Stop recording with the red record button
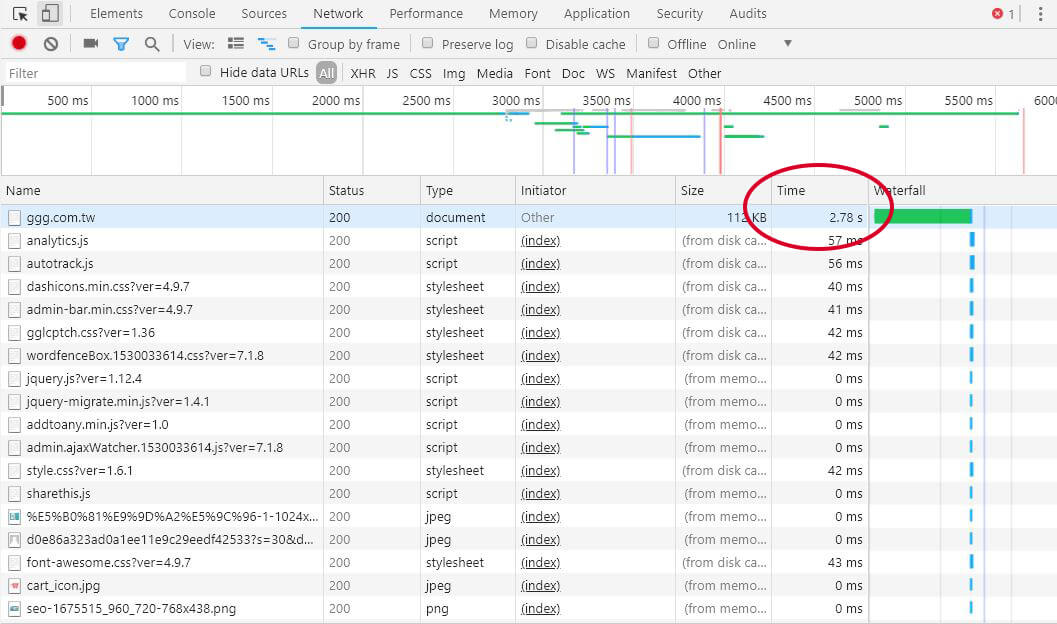Image resolution: width=1057 pixels, height=624 pixels. click(19, 44)
